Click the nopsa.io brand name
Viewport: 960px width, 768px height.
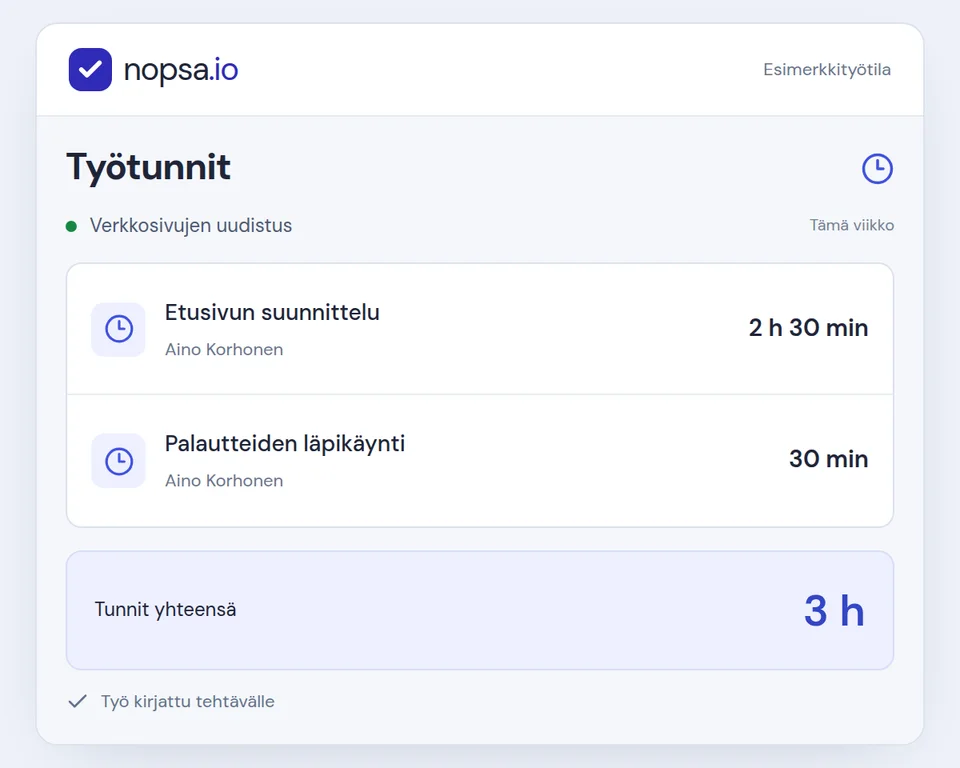tap(181, 70)
